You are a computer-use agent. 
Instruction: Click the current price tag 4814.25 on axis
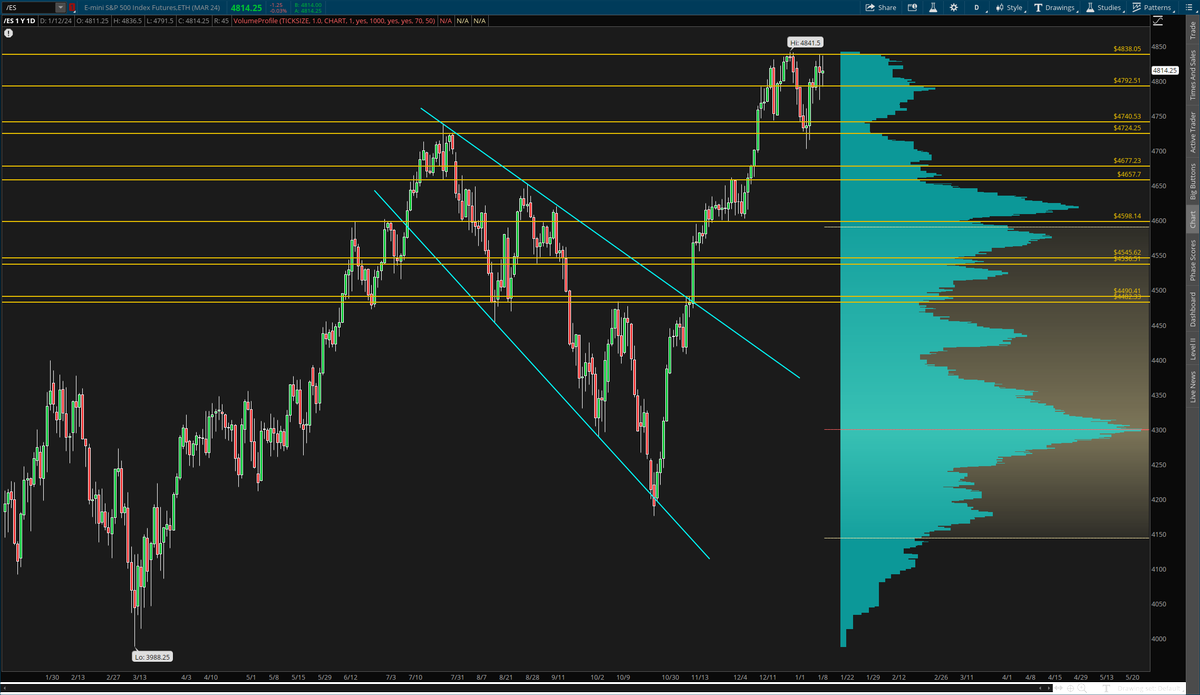point(1165,70)
